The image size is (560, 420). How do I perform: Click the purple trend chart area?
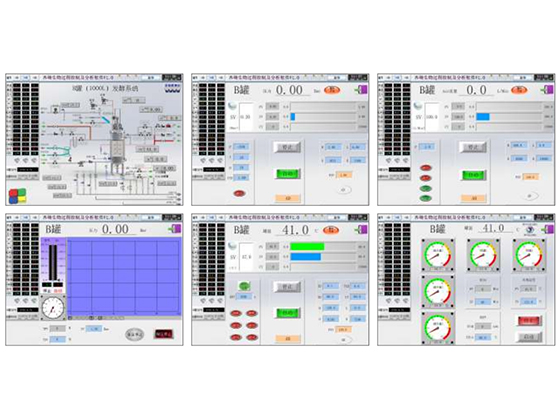(x=124, y=277)
